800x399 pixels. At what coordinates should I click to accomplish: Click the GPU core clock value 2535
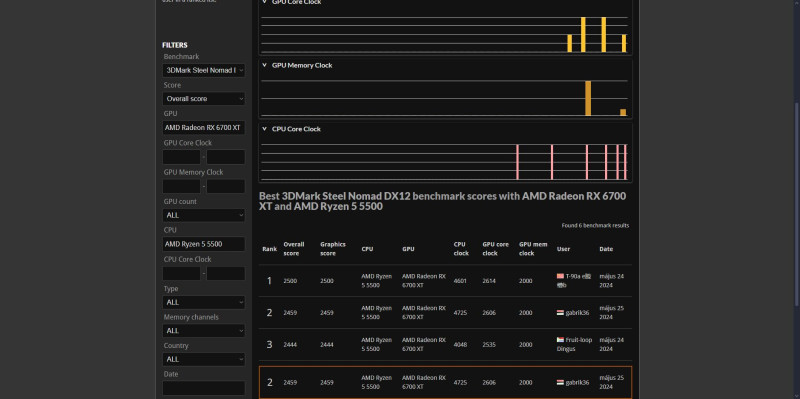pos(489,344)
